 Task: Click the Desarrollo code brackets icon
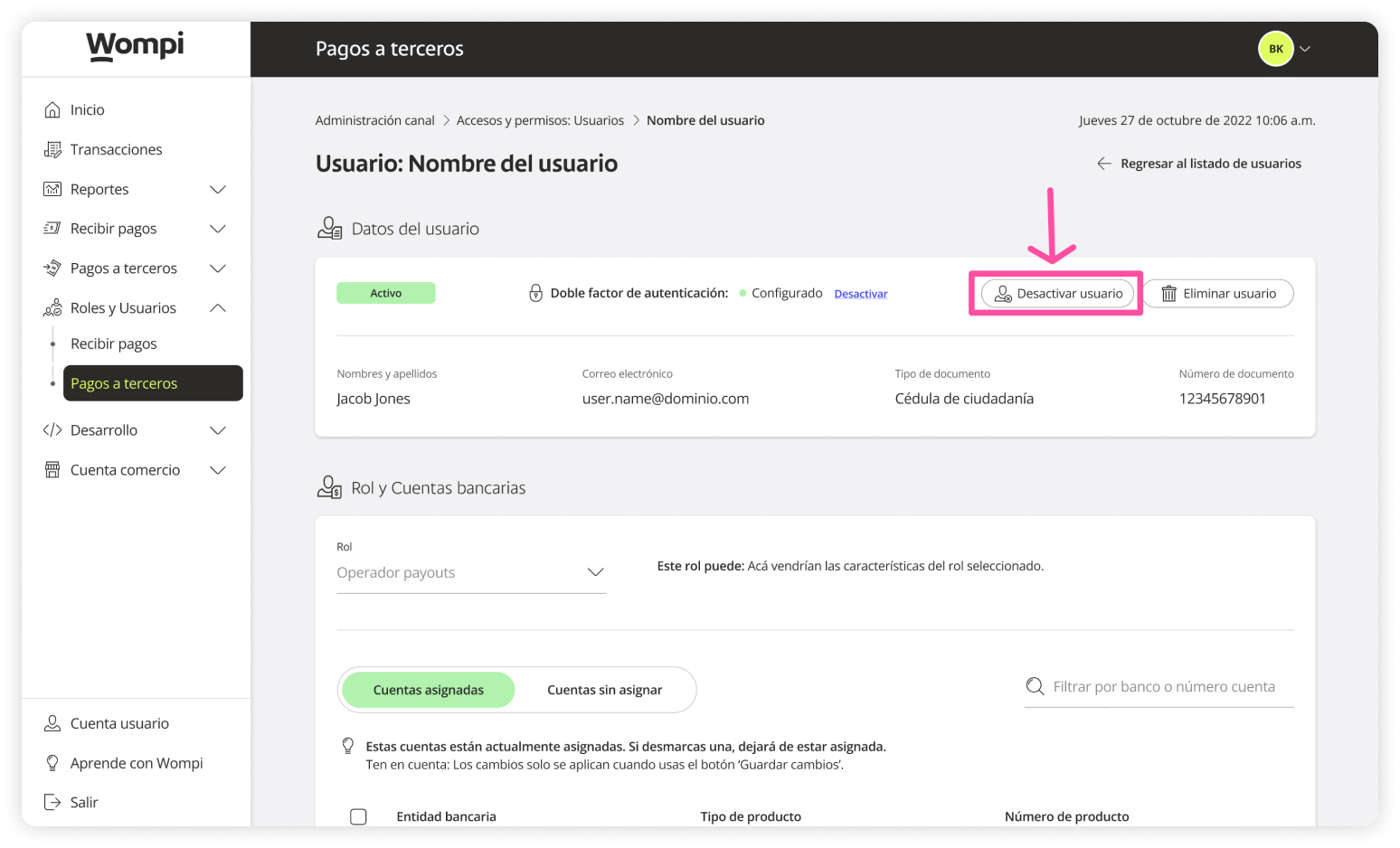[52, 430]
